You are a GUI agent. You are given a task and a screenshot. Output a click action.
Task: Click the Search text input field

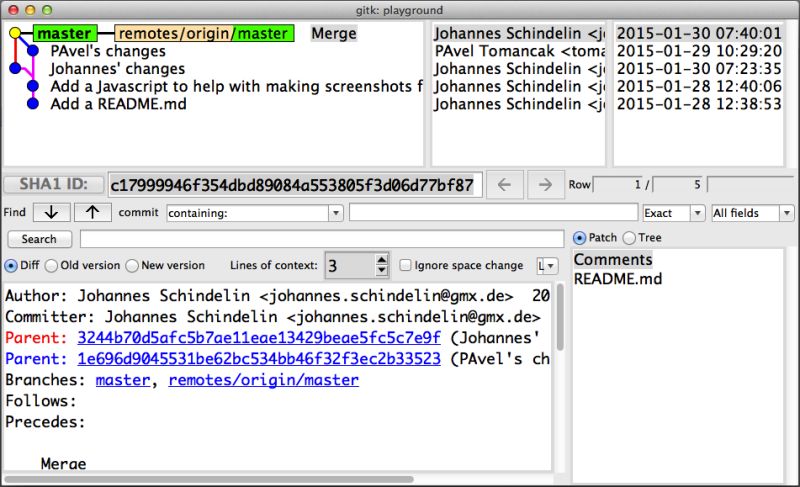(x=321, y=239)
